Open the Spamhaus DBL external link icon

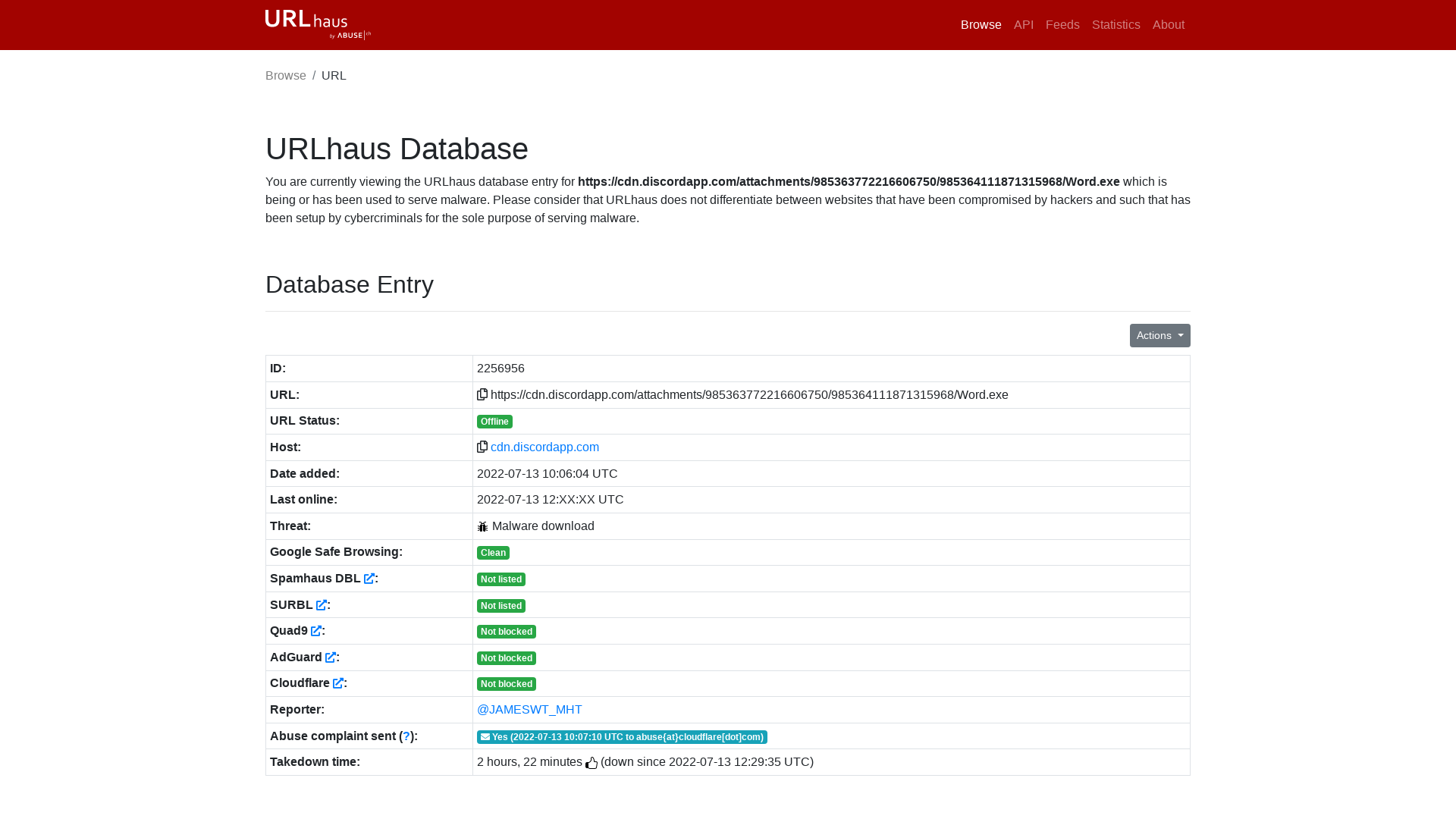point(369,579)
